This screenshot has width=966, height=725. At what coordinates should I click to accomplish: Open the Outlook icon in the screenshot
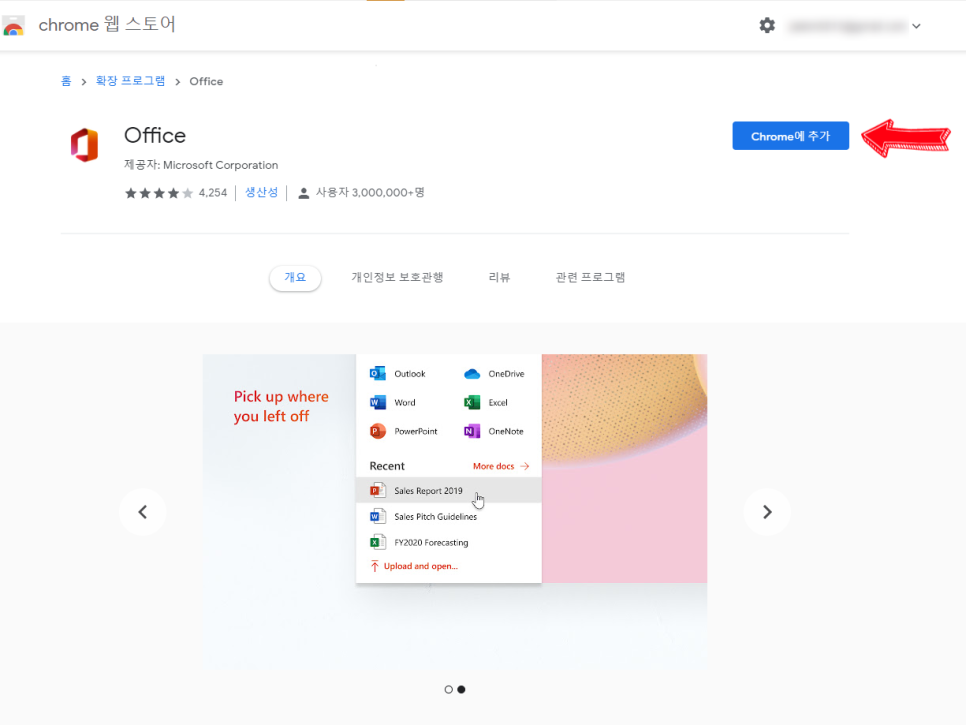click(x=378, y=373)
